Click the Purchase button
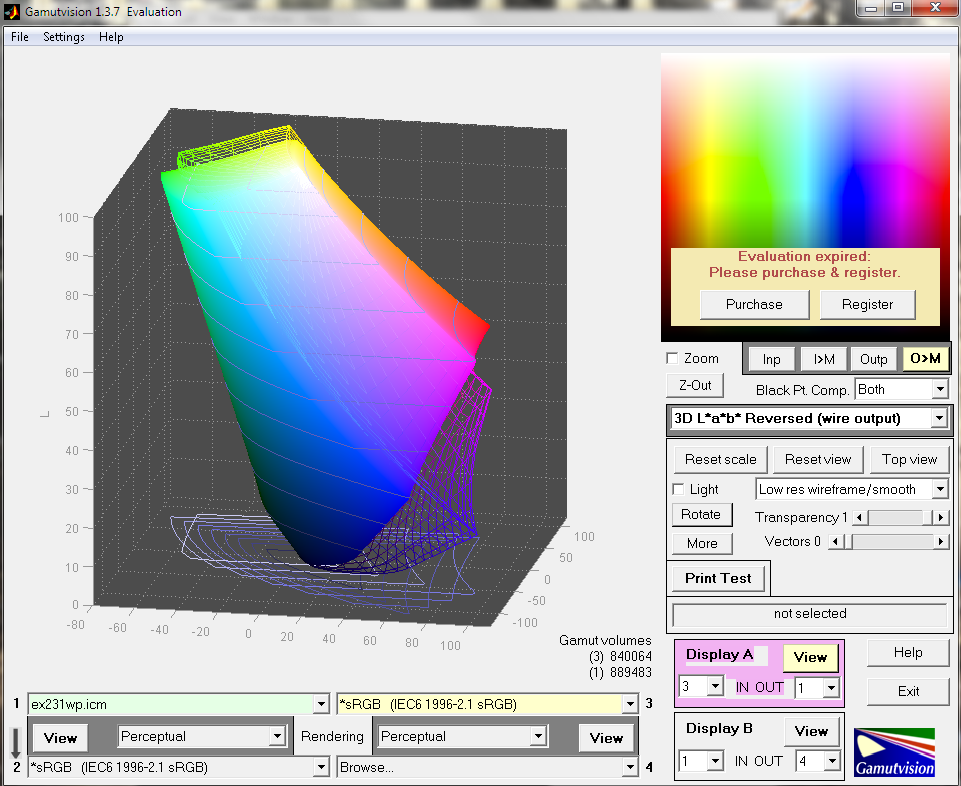This screenshot has width=961, height=786. pyautogui.click(x=754, y=304)
